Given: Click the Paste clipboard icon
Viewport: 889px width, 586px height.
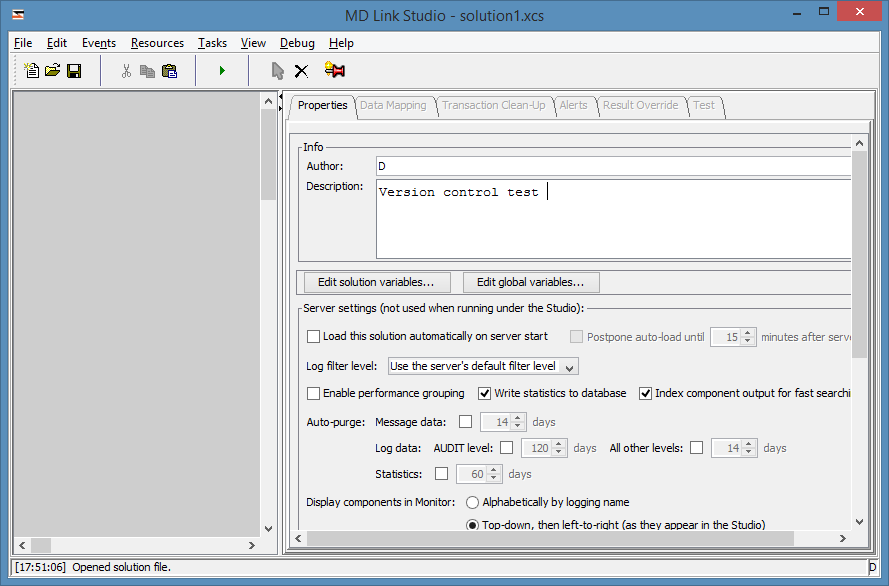Looking at the screenshot, I should point(170,71).
